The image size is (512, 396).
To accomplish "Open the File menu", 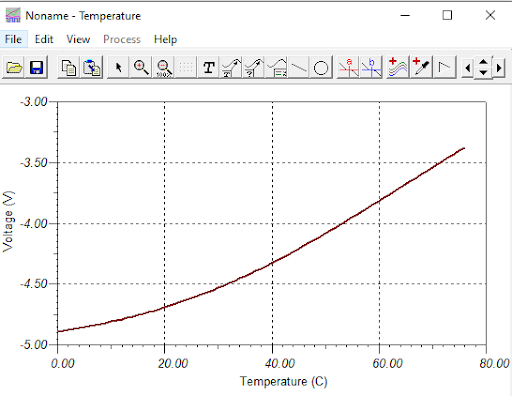I will (x=13, y=39).
